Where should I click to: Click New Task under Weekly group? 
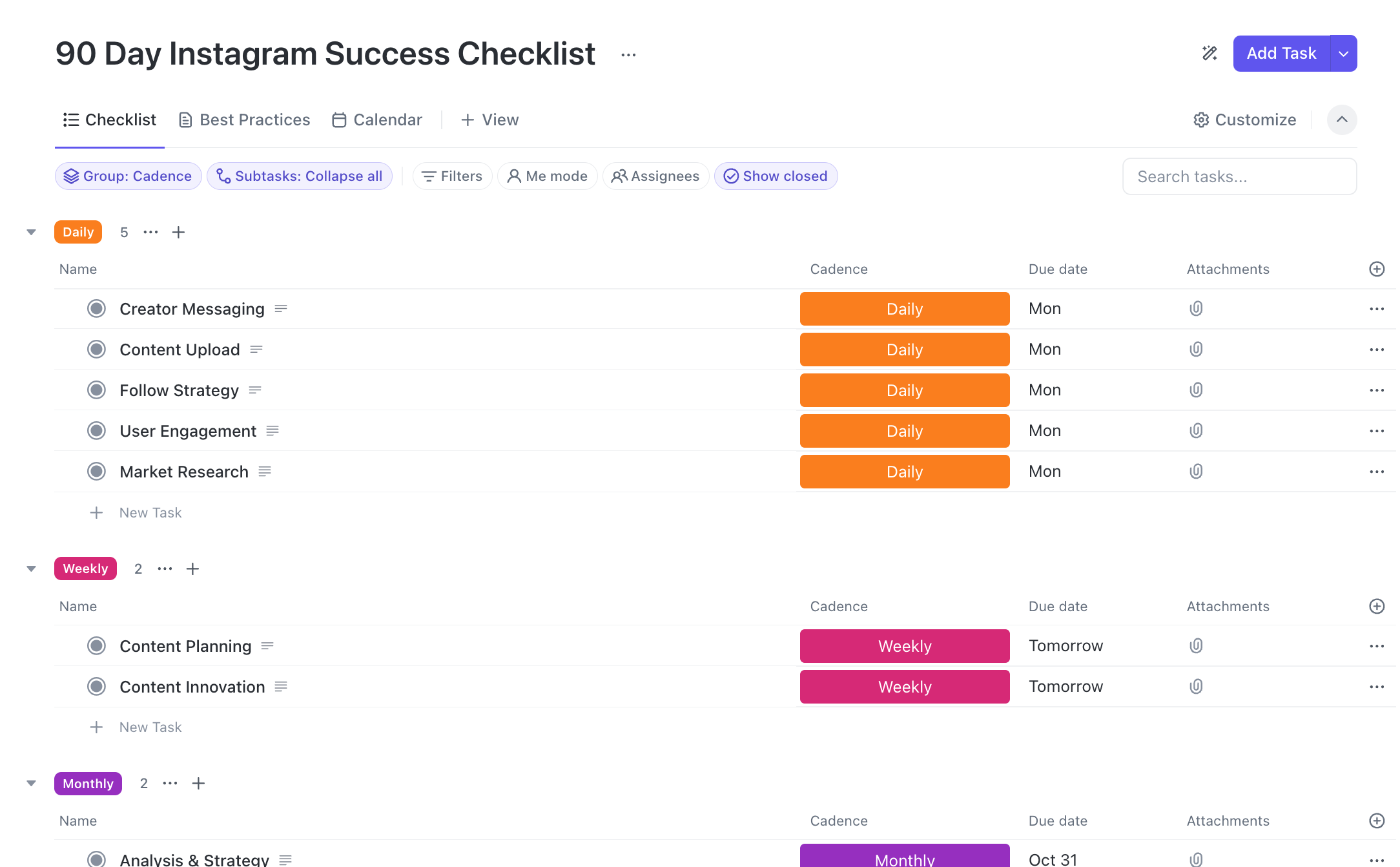[x=150, y=727]
